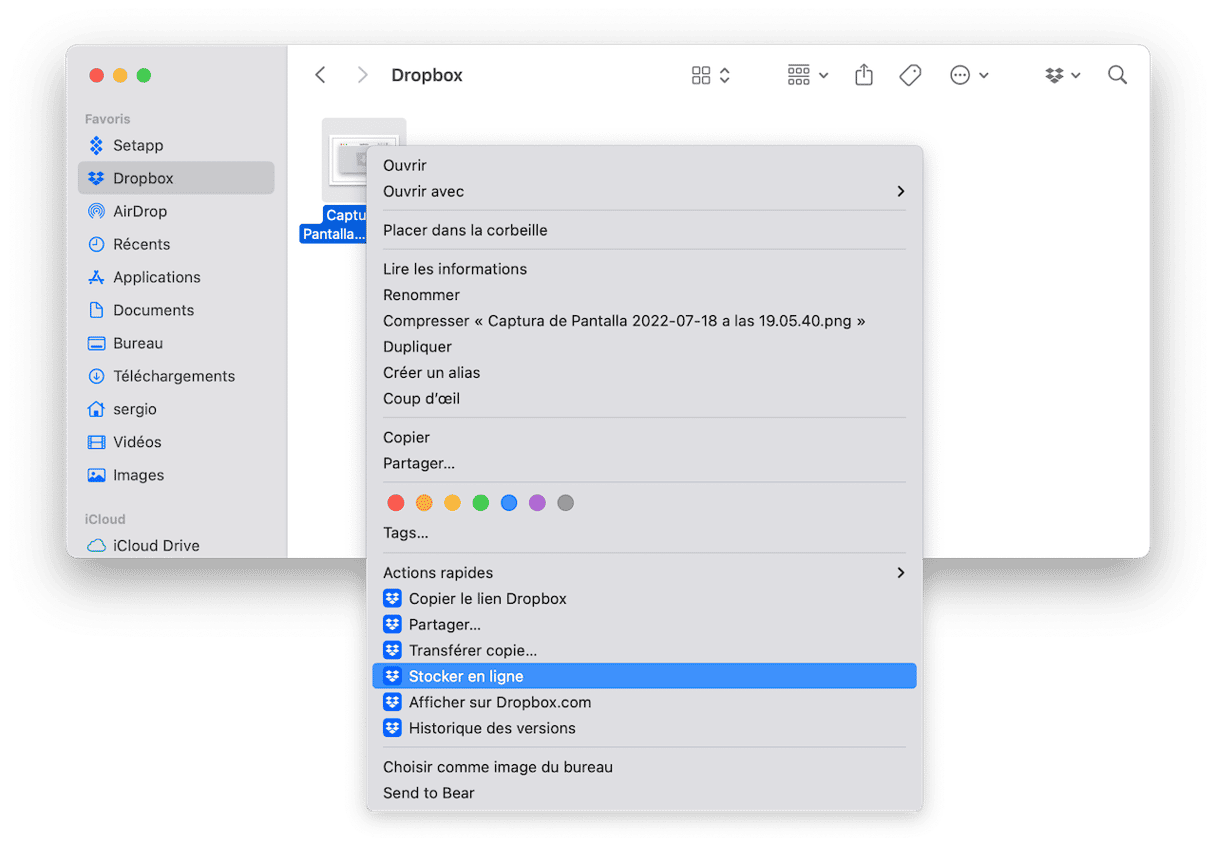Apply the red color tag
The image size is (1216, 843).
point(396,503)
